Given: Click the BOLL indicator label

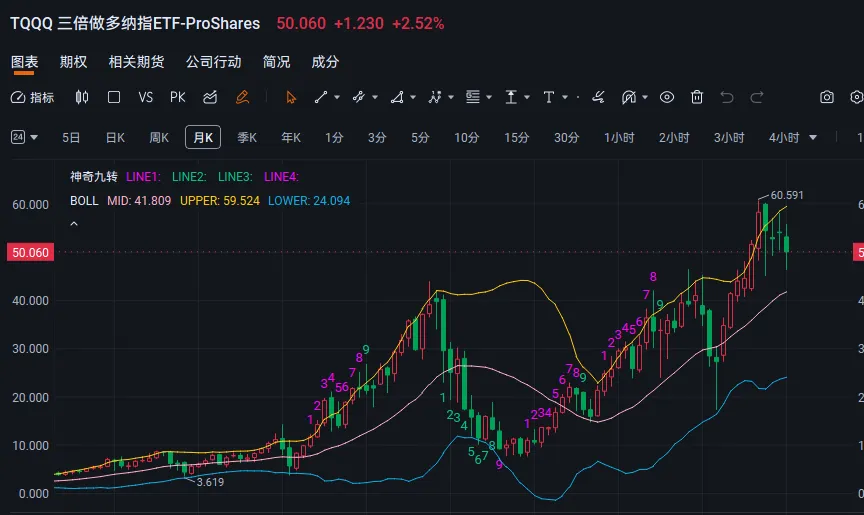Looking at the screenshot, I should coord(84,200).
